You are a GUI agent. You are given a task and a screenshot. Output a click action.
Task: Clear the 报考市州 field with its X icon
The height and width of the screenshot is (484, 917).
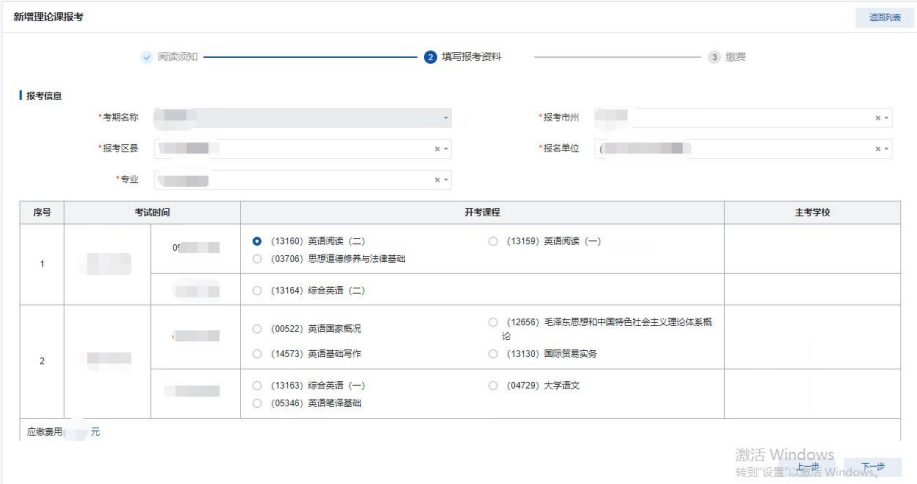[878, 118]
